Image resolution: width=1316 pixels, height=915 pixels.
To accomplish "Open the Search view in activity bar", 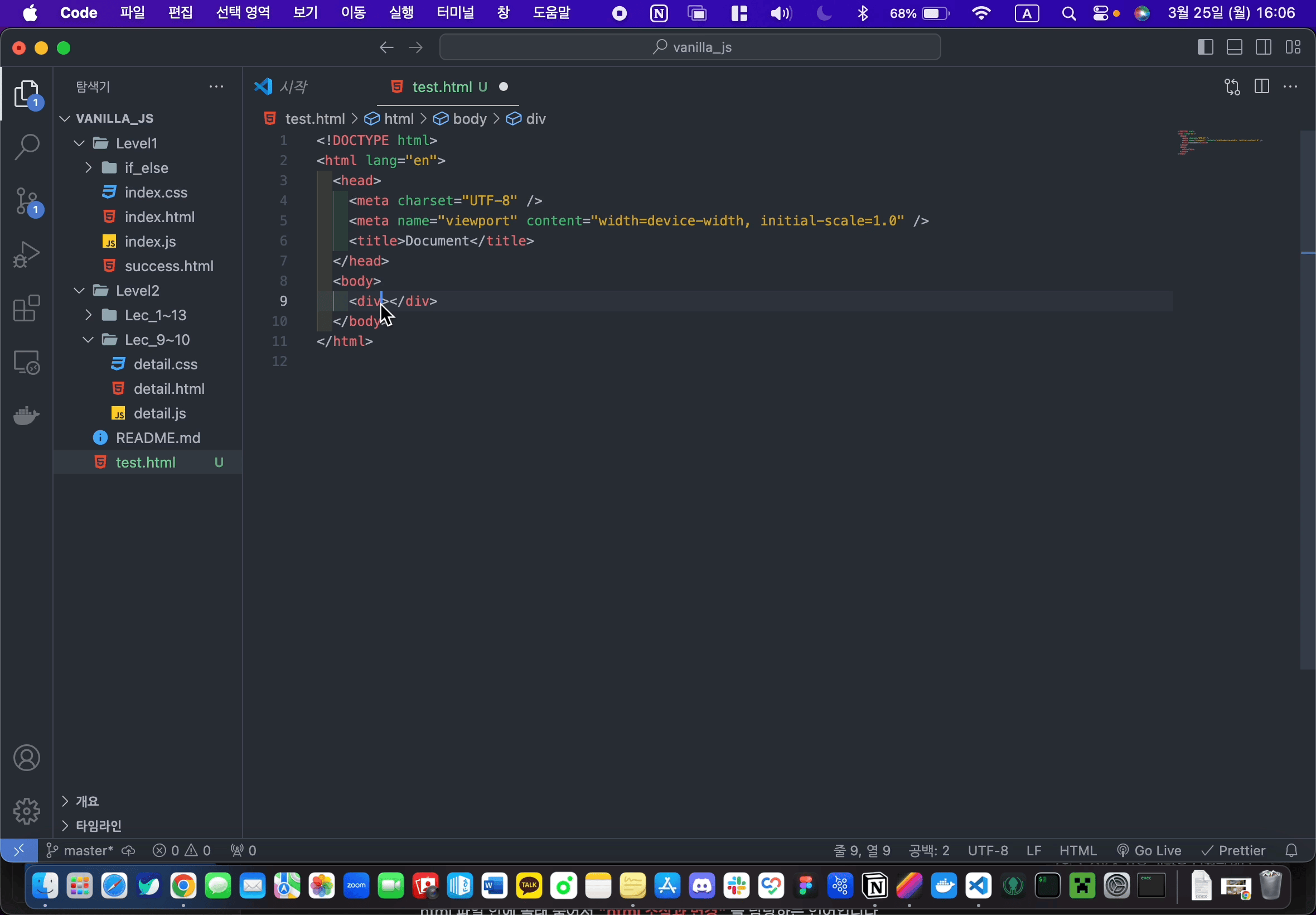I will click(26, 147).
